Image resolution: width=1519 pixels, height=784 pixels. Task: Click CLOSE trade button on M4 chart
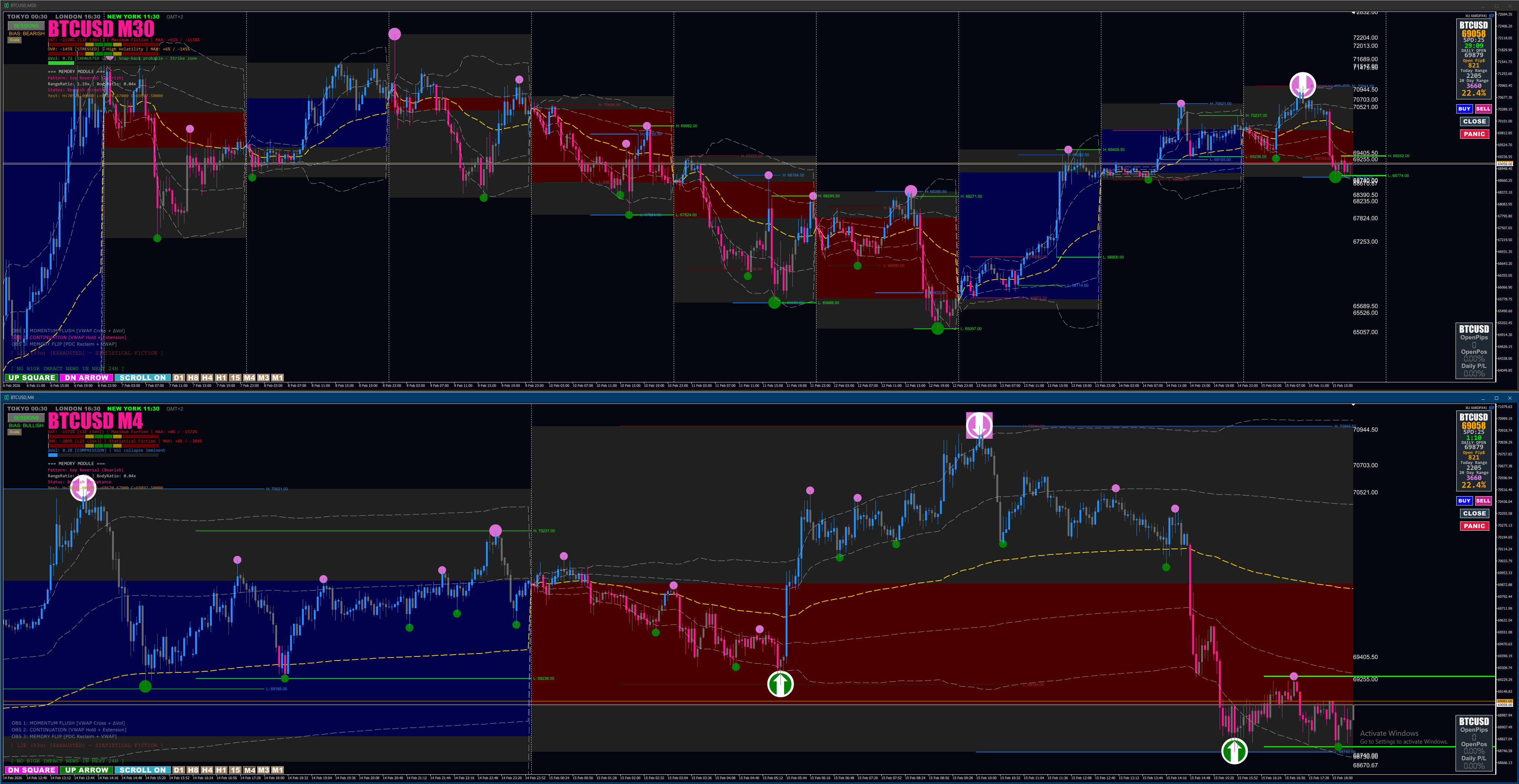1474,513
